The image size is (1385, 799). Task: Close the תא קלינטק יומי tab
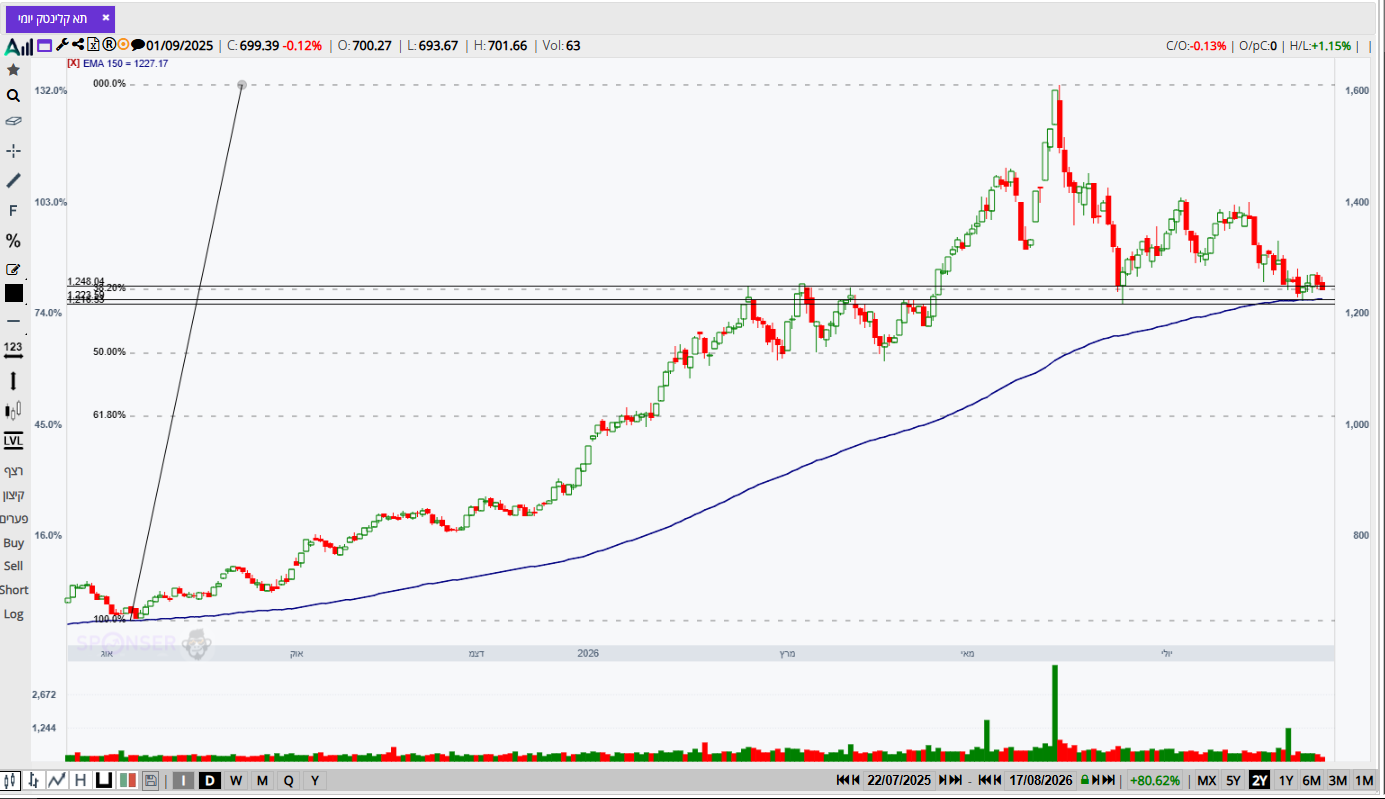[106, 18]
